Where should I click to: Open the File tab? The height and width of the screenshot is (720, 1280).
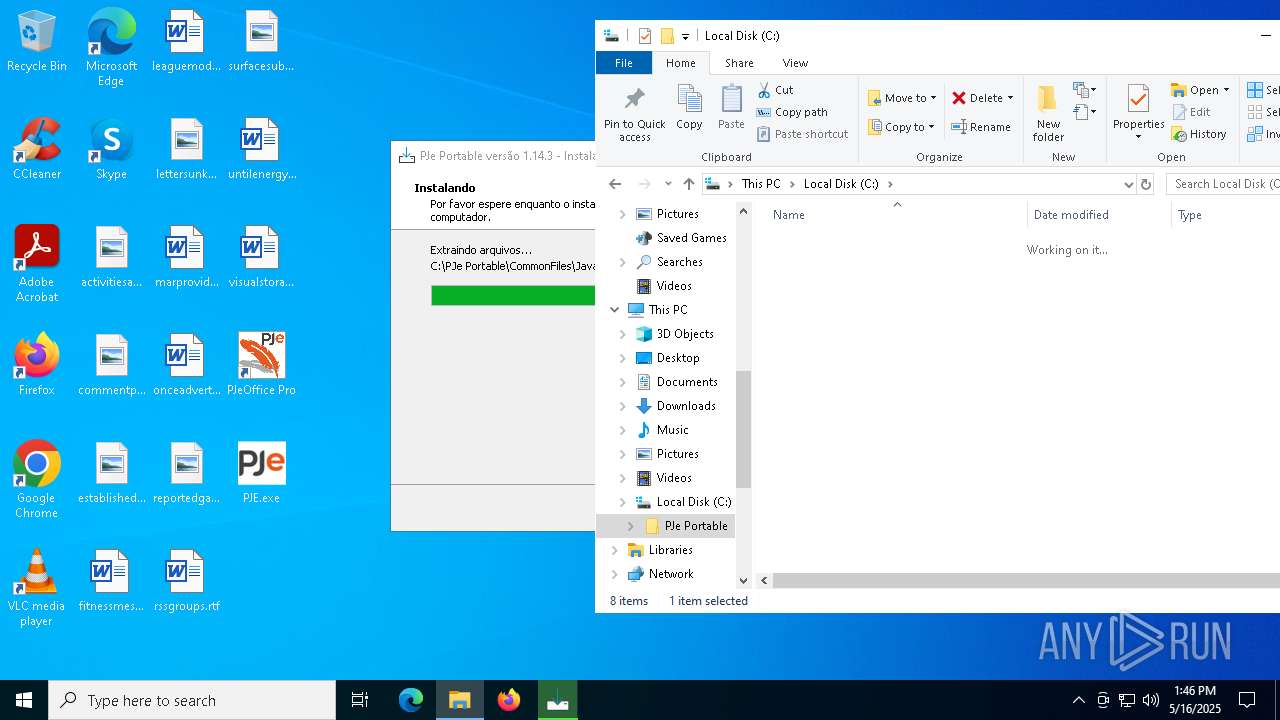click(623, 63)
